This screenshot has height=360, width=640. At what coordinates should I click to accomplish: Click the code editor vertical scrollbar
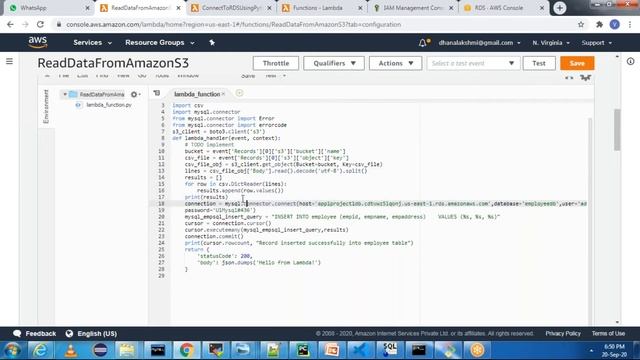pos(589,220)
